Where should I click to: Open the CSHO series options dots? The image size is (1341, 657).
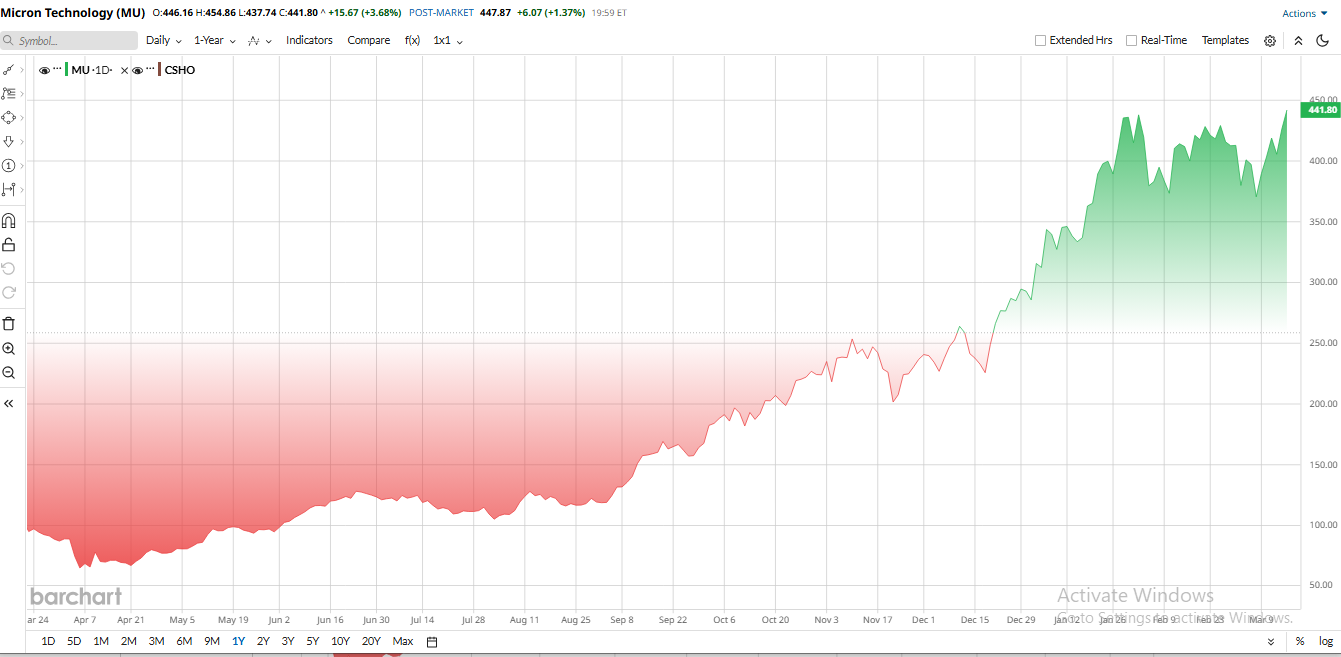150,70
